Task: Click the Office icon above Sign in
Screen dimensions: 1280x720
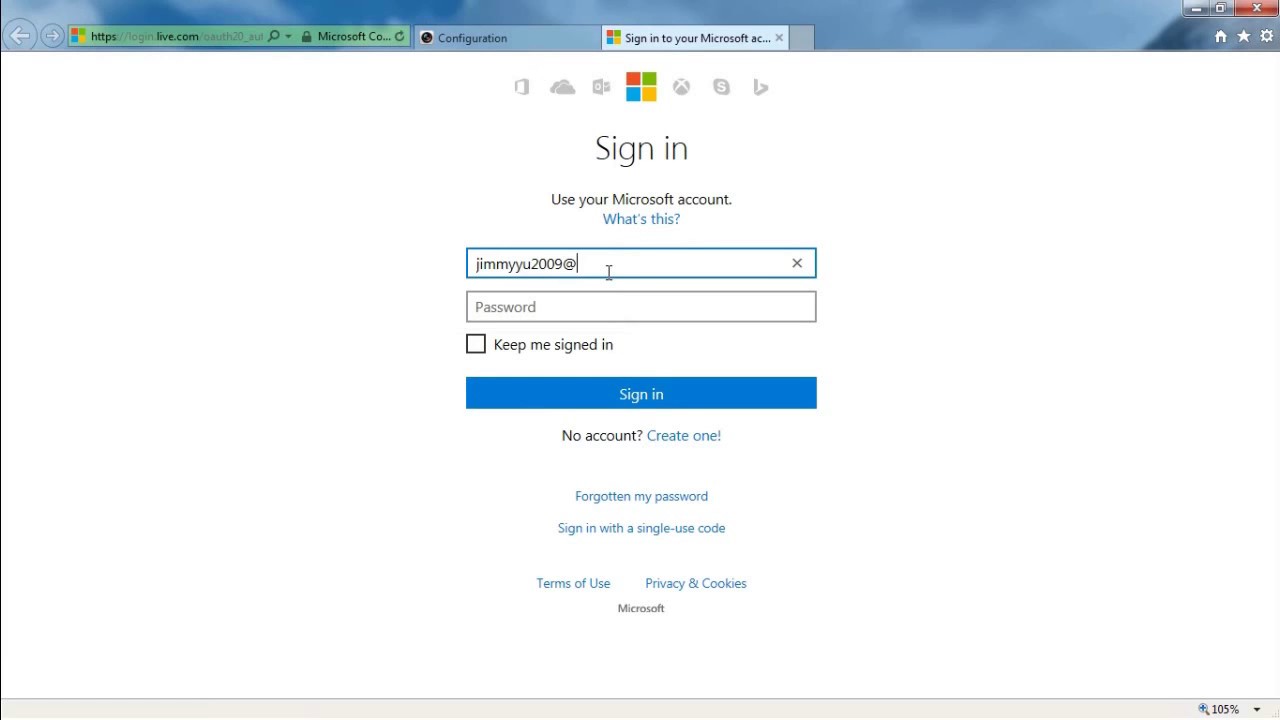Action: point(522,87)
